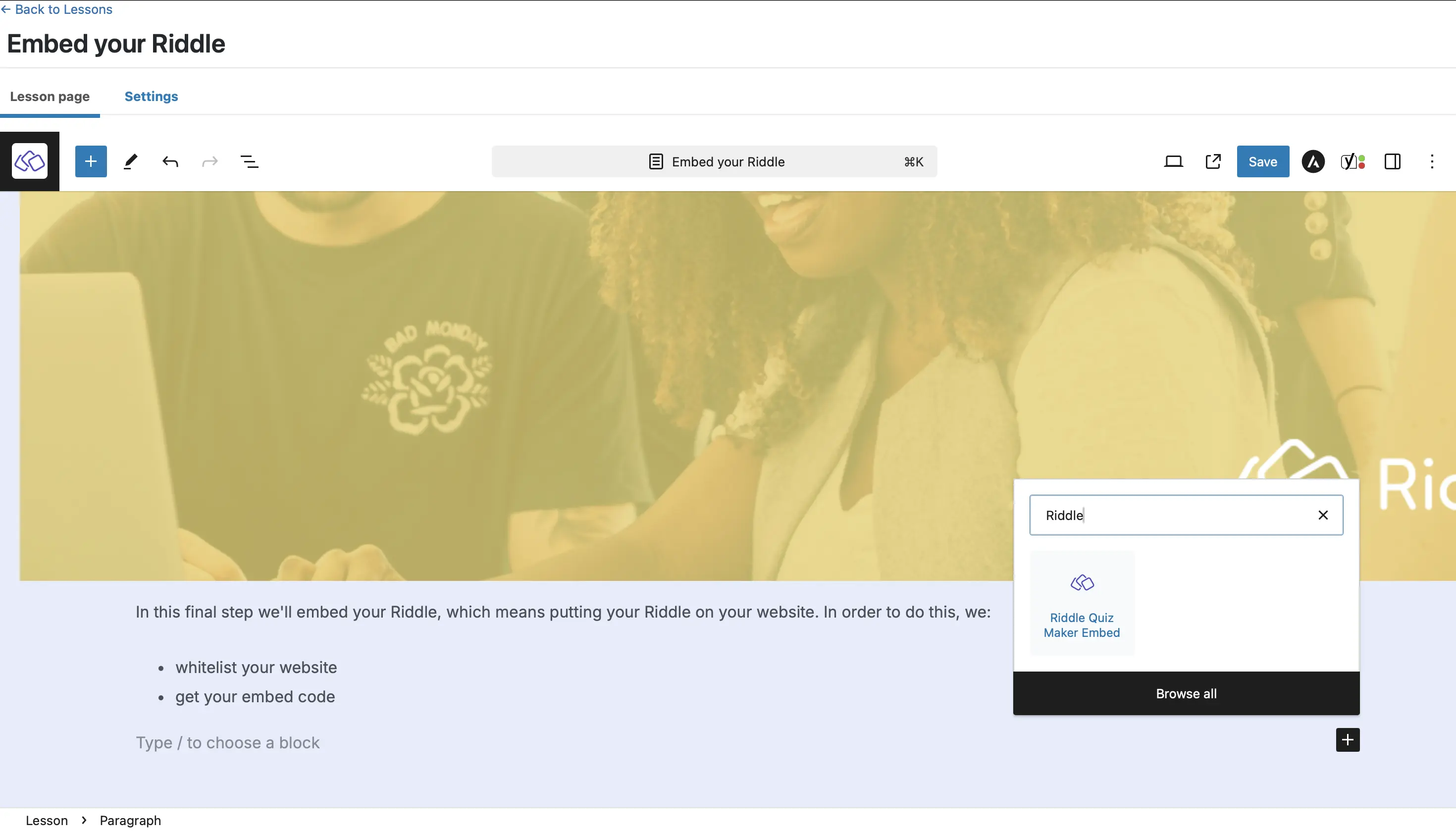
Task: Expand the overflow menu icon
Action: pyautogui.click(x=1430, y=161)
